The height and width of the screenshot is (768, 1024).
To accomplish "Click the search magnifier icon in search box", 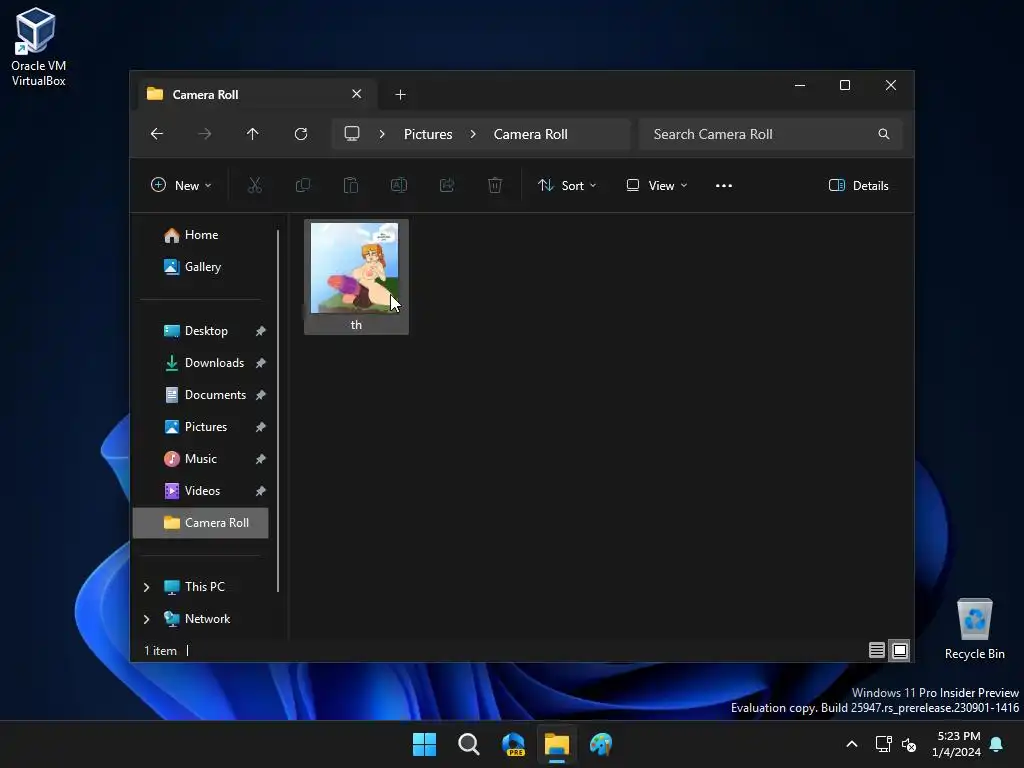I will pos(884,134).
